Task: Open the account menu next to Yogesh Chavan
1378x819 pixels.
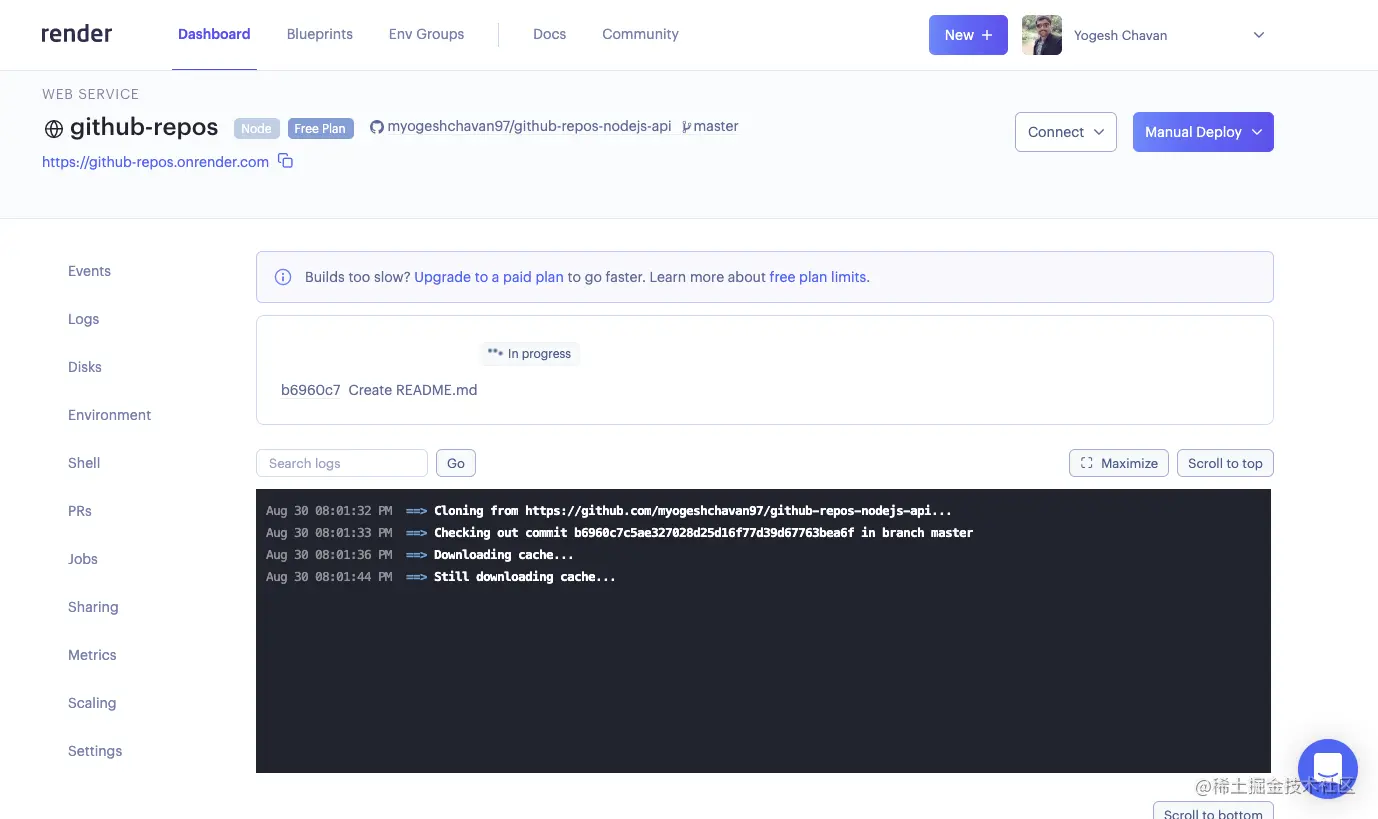Action: (1258, 34)
